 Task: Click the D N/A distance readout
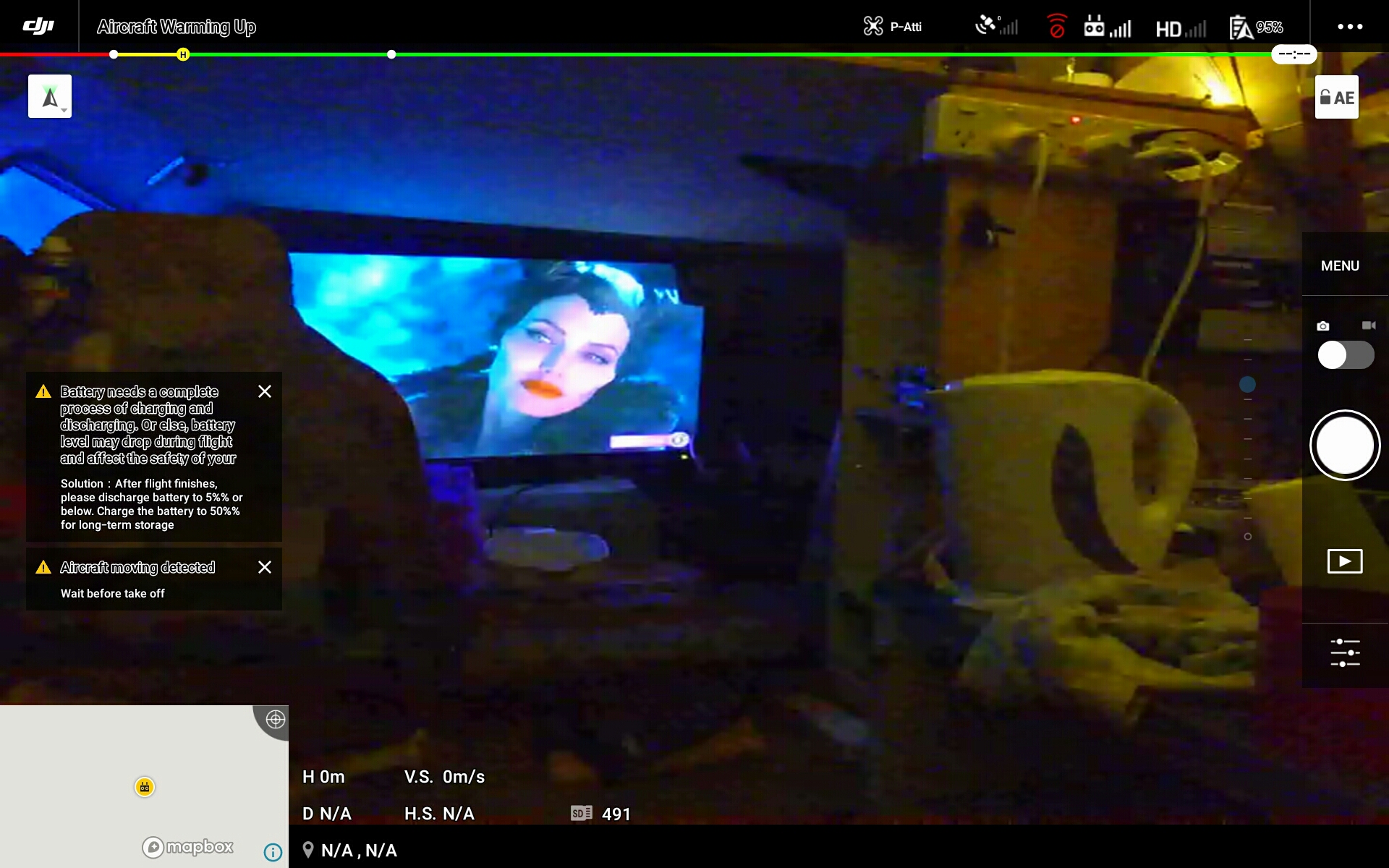[x=326, y=814]
